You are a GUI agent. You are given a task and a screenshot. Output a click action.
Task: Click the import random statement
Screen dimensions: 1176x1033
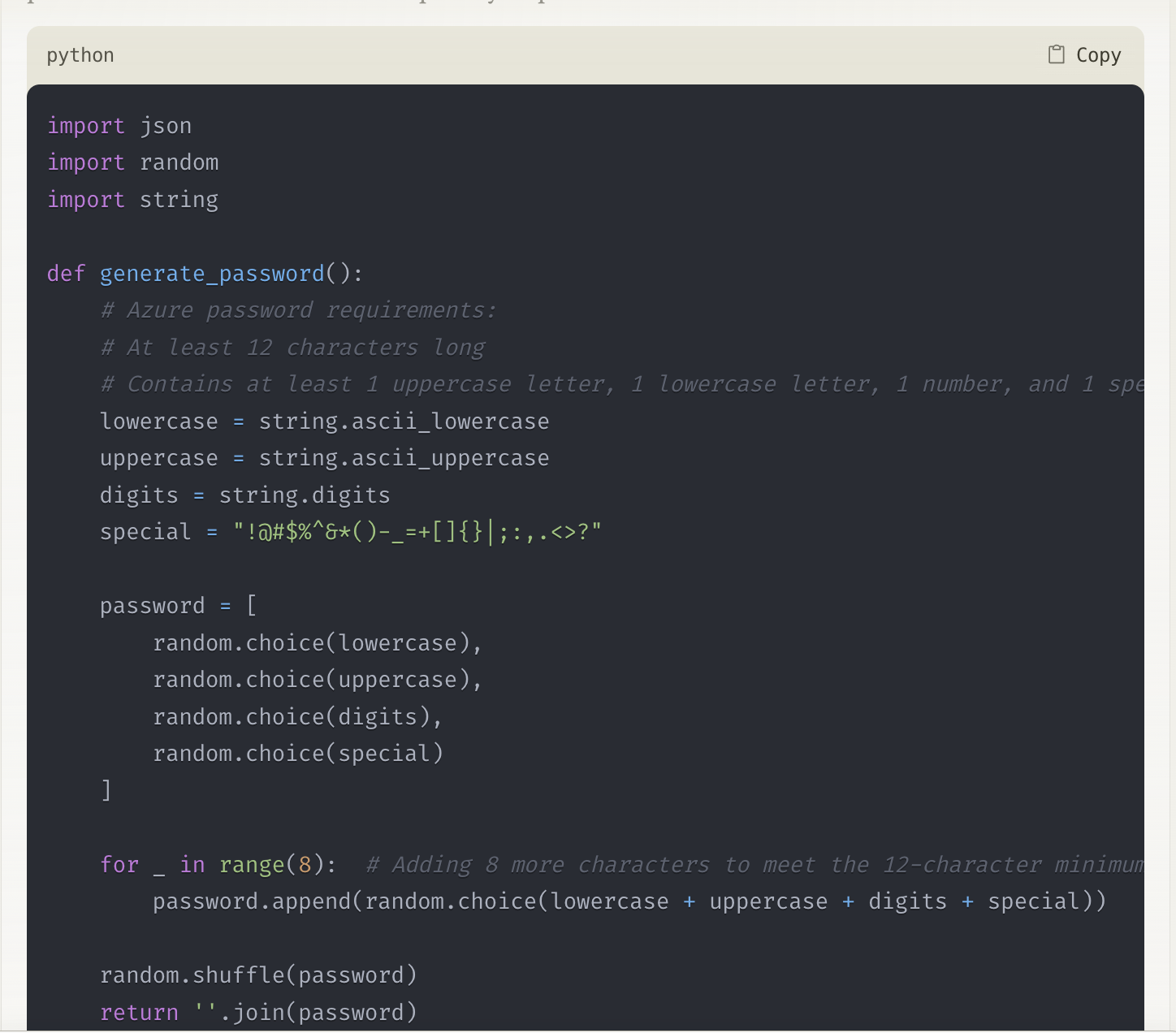132,162
